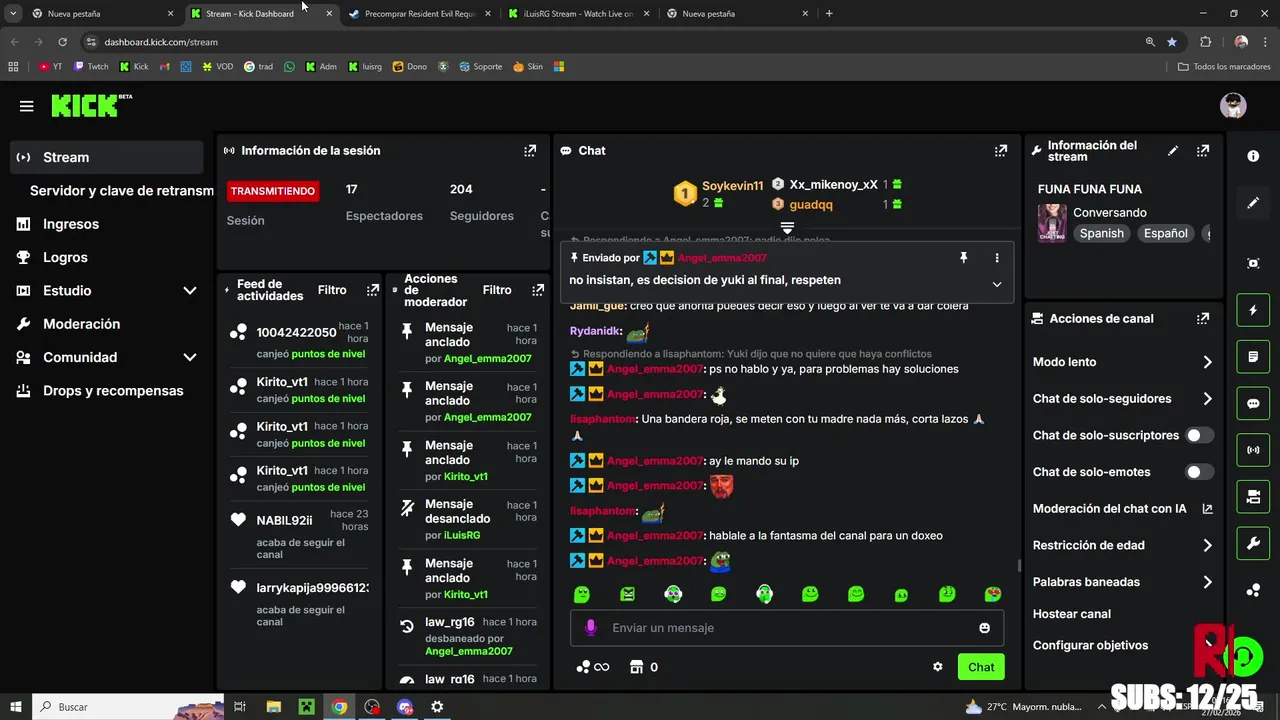The image size is (1280, 720).
Task: Open Servidor y clave de retransmisión
Action: [122, 191]
